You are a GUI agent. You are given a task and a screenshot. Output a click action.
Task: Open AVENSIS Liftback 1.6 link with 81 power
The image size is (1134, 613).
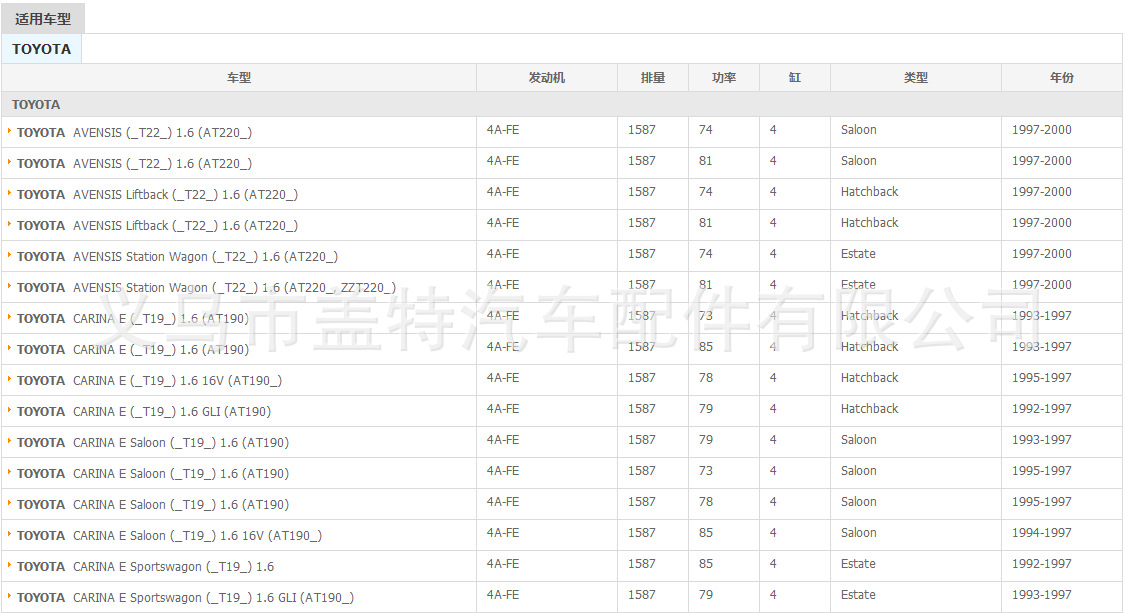[x=157, y=226]
